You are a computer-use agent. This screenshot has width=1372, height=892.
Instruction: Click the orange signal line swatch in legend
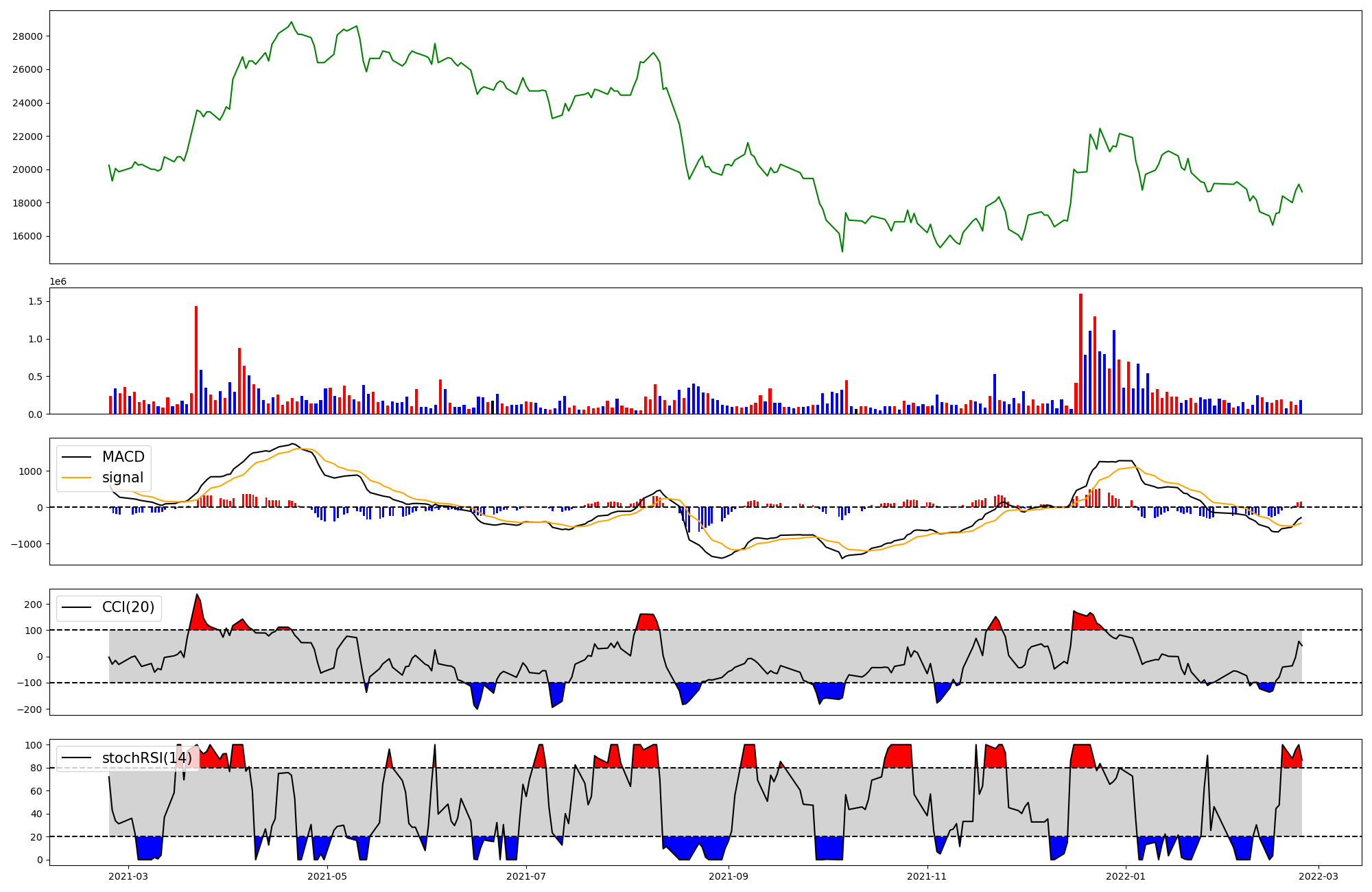77,478
